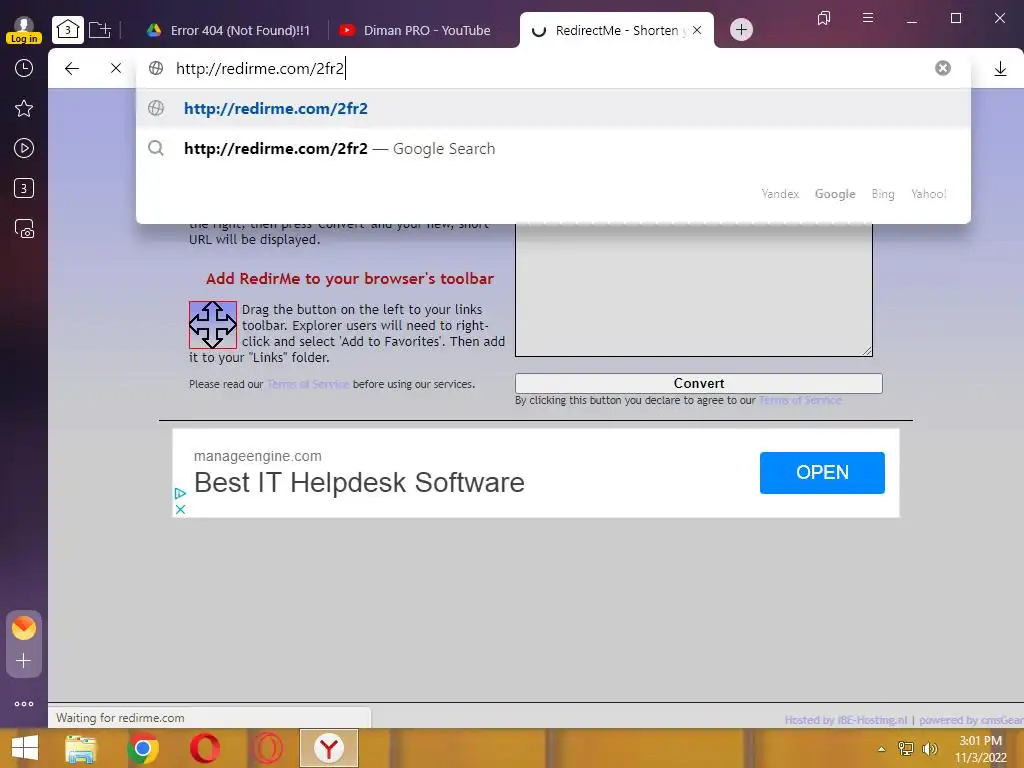
Task: Open the Windows Start menu
Action: coord(25,748)
